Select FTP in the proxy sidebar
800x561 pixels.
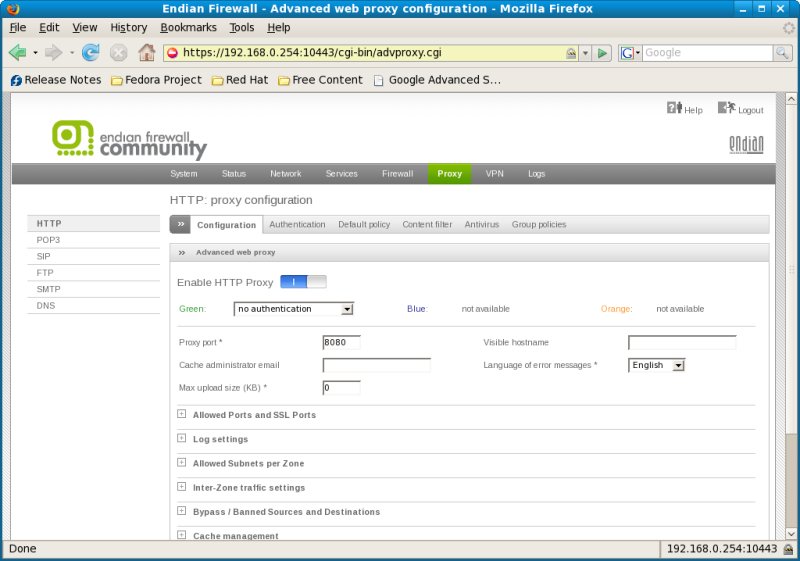(x=93, y=273)
